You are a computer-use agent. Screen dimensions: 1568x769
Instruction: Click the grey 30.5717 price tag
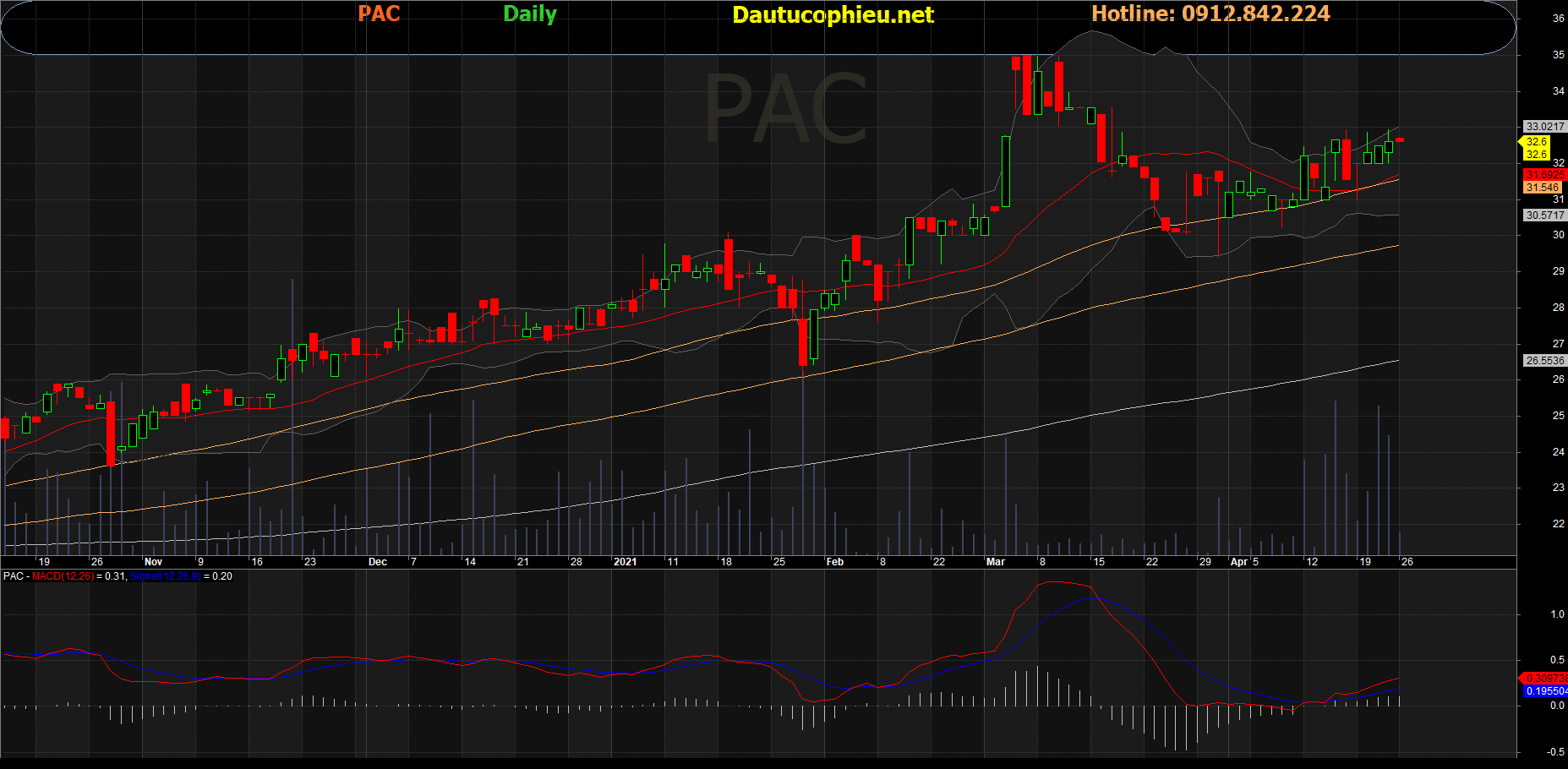point(1544,215)
